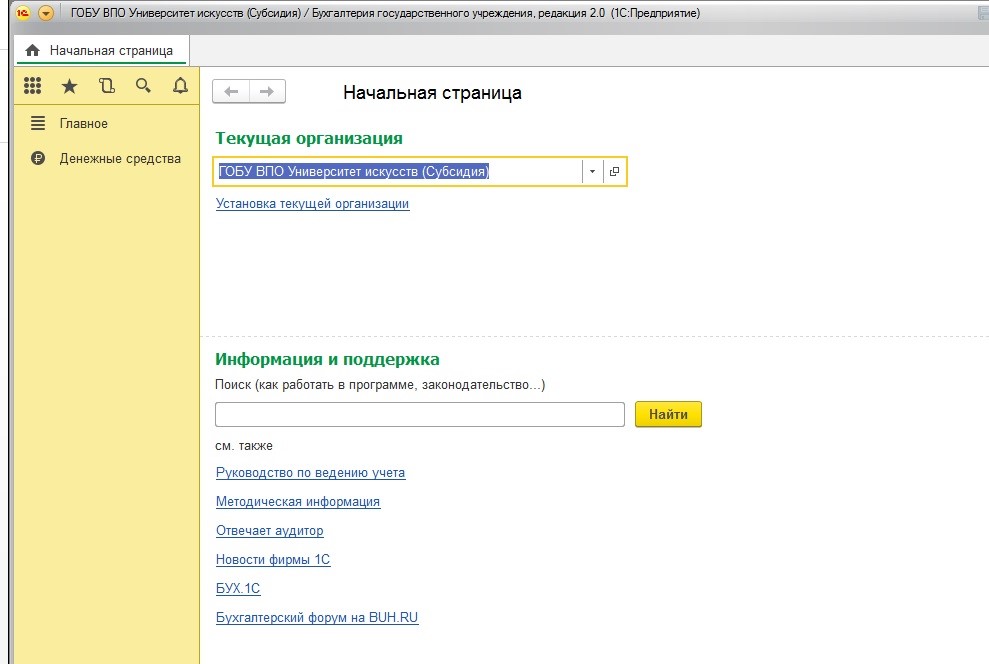989x664 pixels.
Task: Click the home icon on the tab
Action: [x=33, y=50]
